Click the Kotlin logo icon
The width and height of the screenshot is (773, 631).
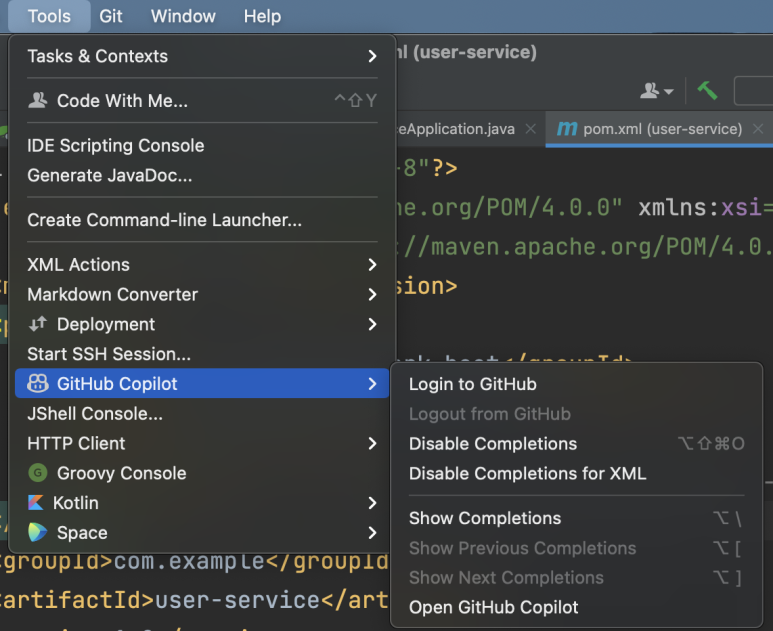35,503
